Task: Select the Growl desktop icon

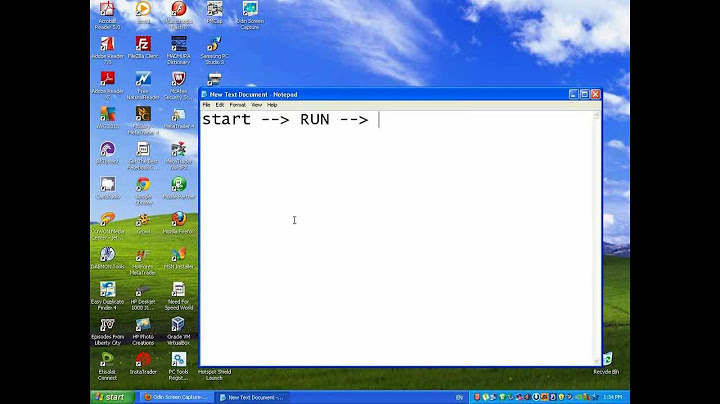Action: pos(143,223)
